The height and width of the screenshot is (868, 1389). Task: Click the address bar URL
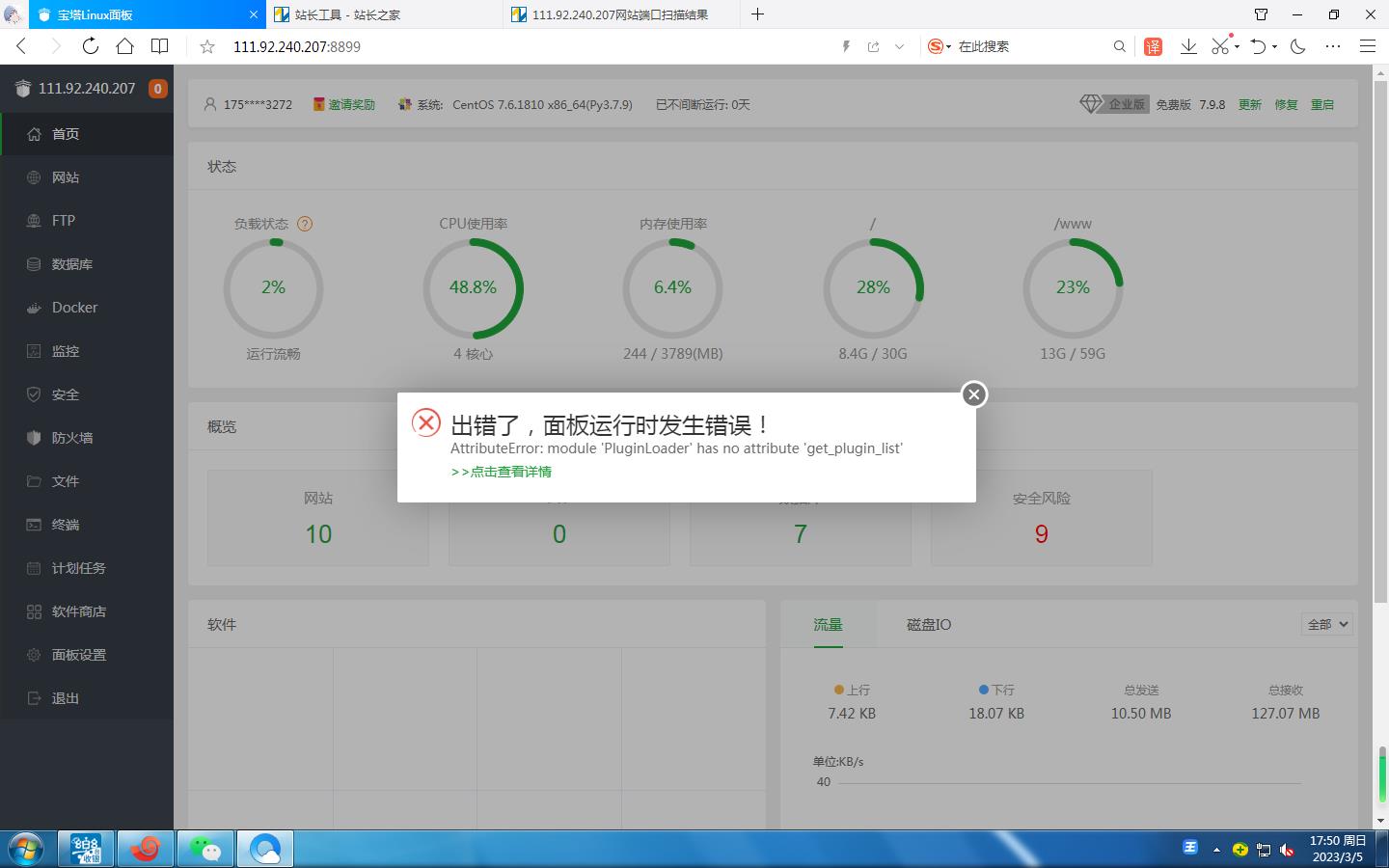click(297, 46)
